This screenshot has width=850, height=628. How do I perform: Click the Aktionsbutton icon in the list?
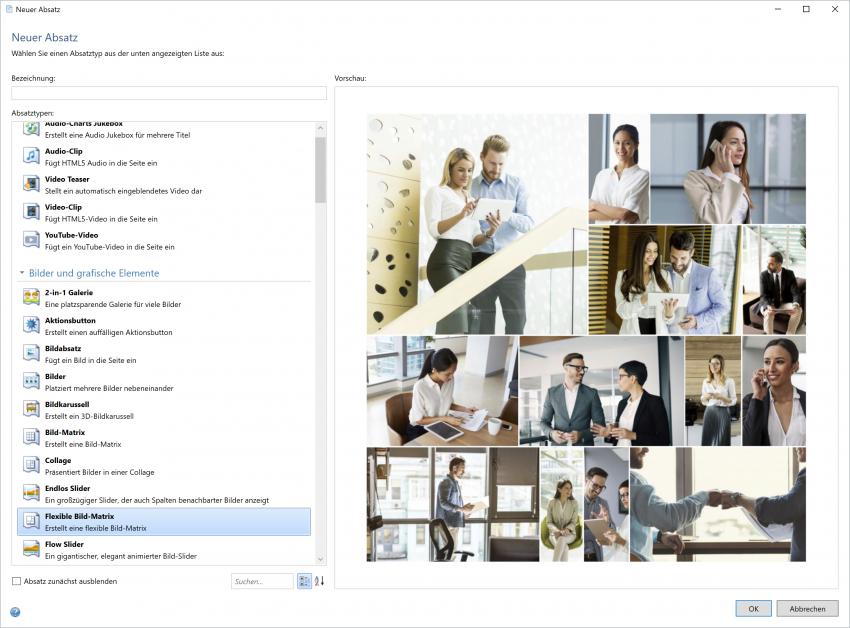tap(31, 325)
